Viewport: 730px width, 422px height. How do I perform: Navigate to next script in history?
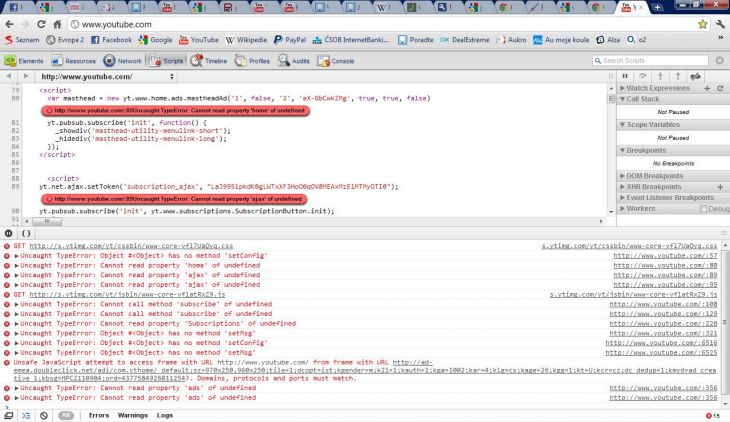click(26, 76)
